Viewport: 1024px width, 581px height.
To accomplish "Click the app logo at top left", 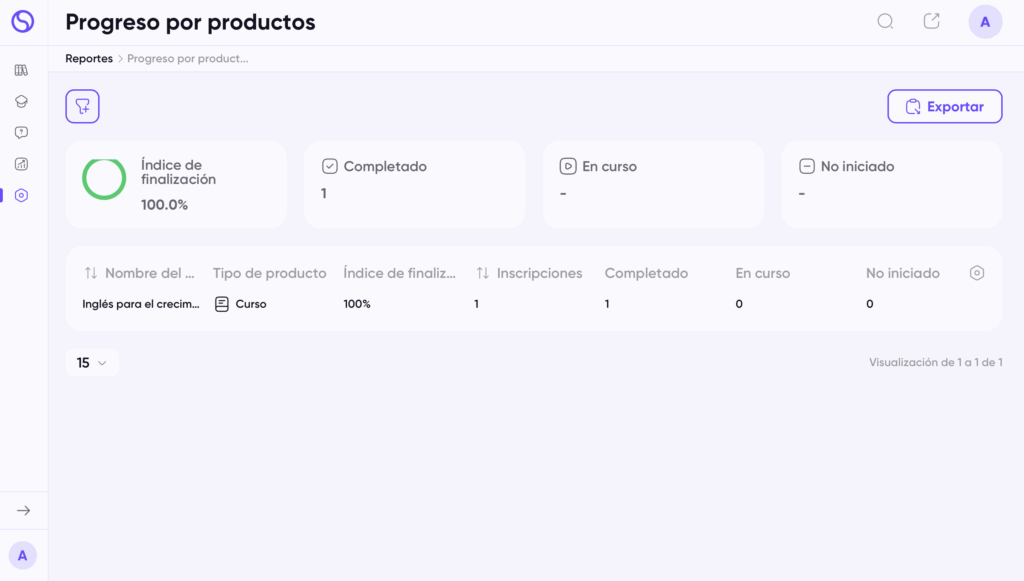I will pyautogui.click(x=23, y=22).
